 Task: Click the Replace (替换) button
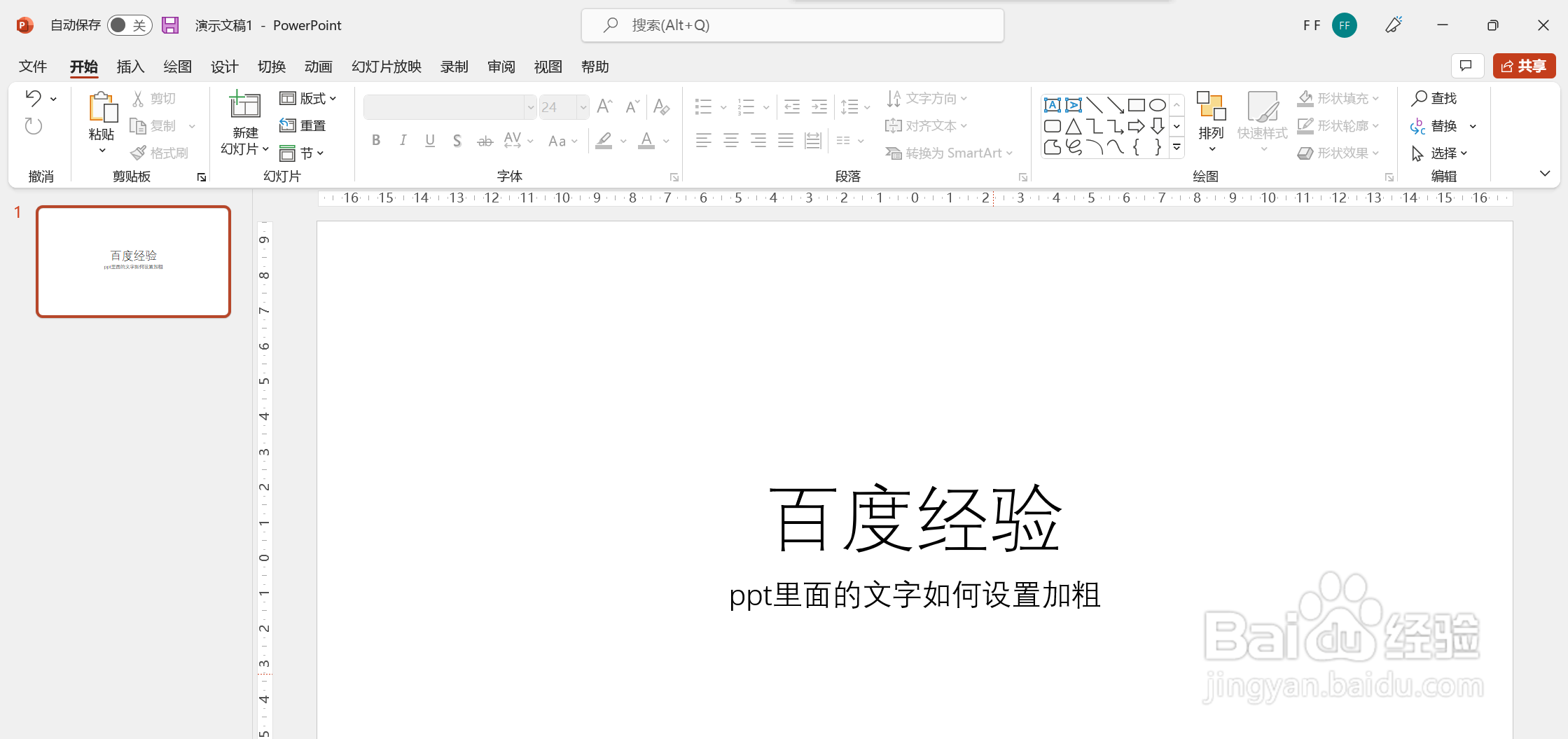[1434, 126]
